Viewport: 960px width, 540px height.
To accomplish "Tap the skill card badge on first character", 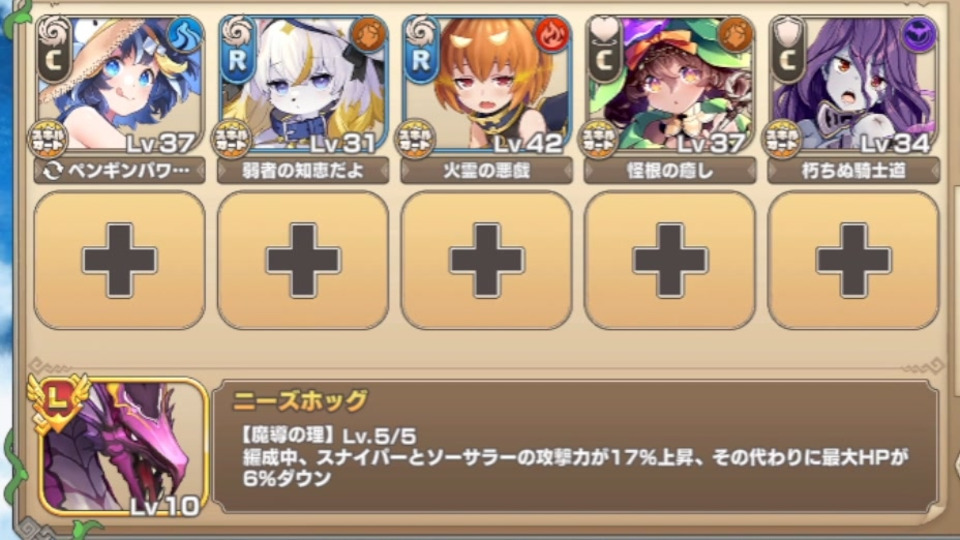I will click(48, 139).
